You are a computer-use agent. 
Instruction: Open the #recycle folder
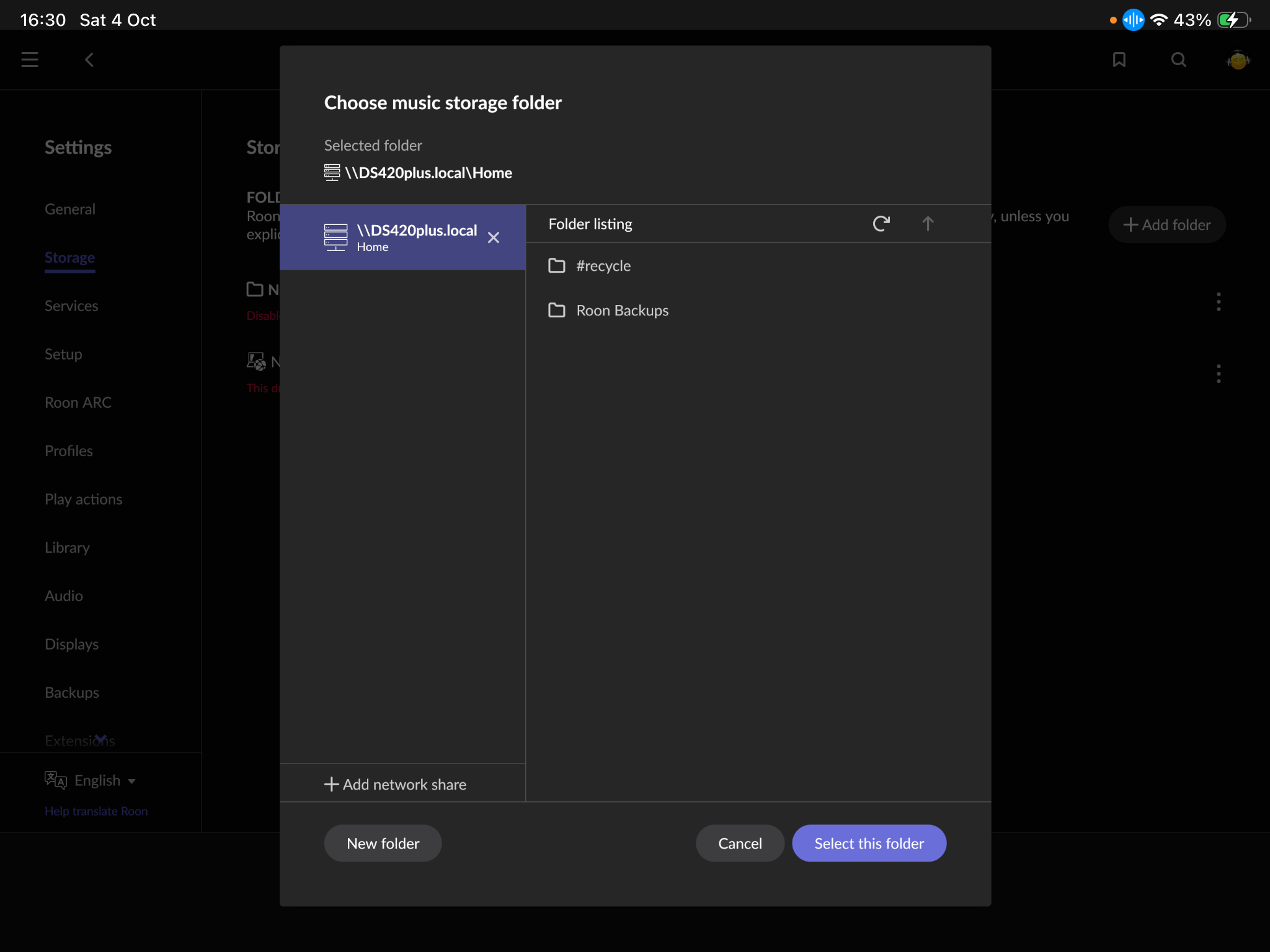pyautogui.click(x=603, y=266)
